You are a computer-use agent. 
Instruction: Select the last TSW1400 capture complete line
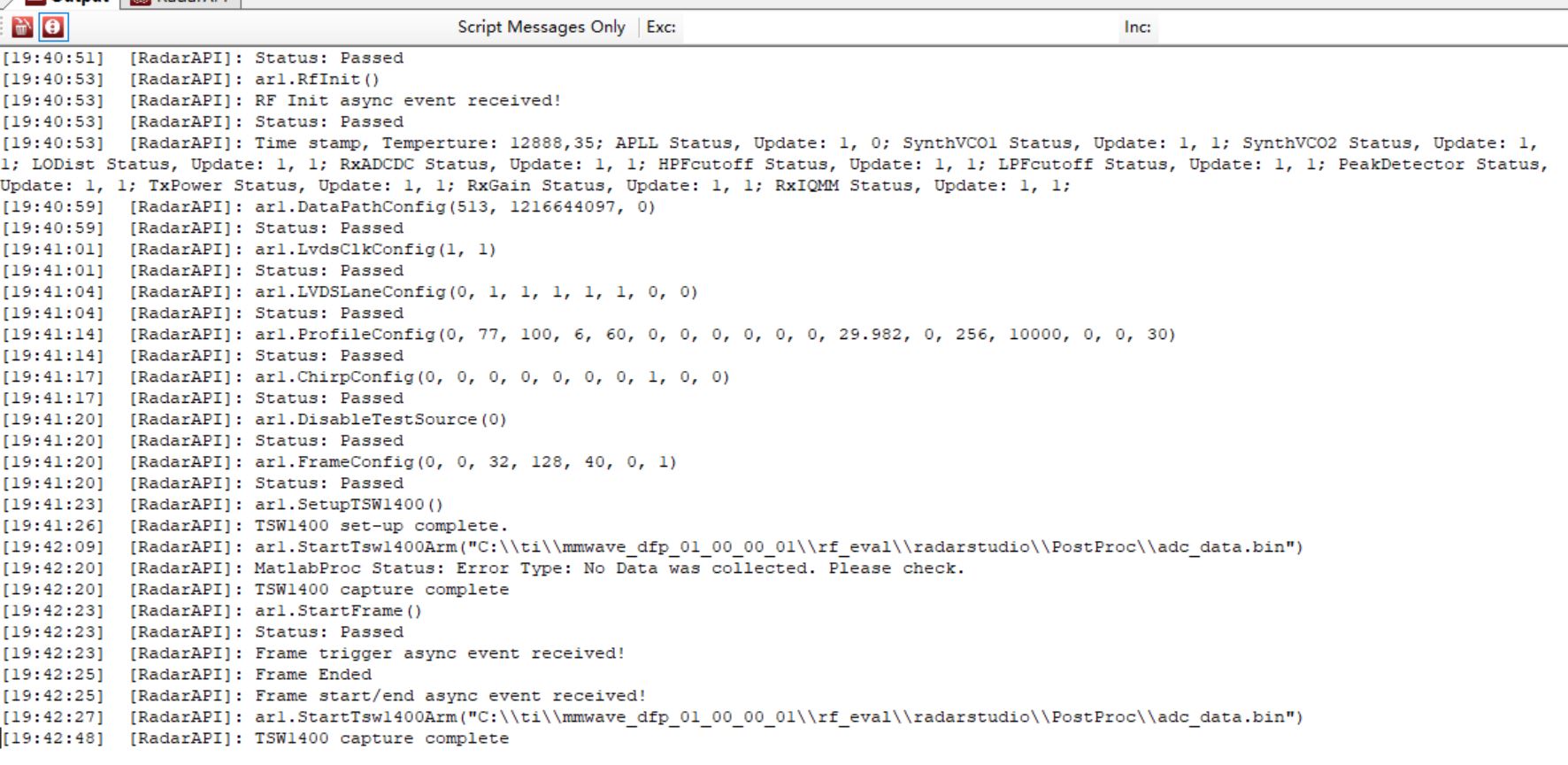[255, 738]
